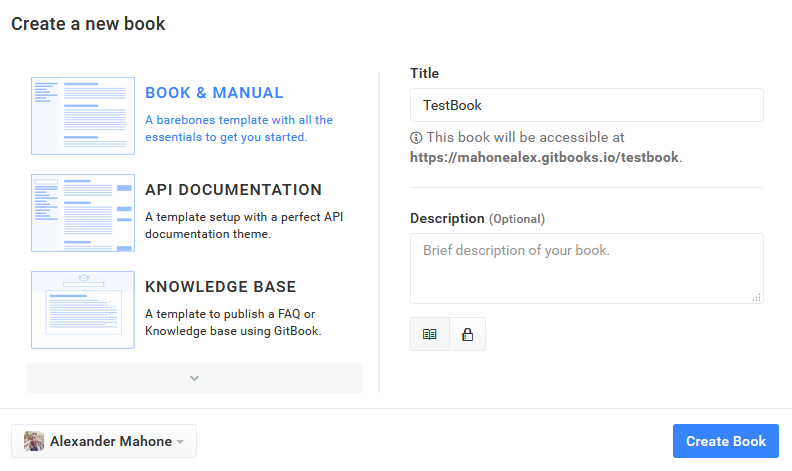Image resolution: width=792 pixels, height=471 pixels.
Task: Choose the KNOWLEDGE BASE heading
Action: pyautogui.click(x=220, y=287)
